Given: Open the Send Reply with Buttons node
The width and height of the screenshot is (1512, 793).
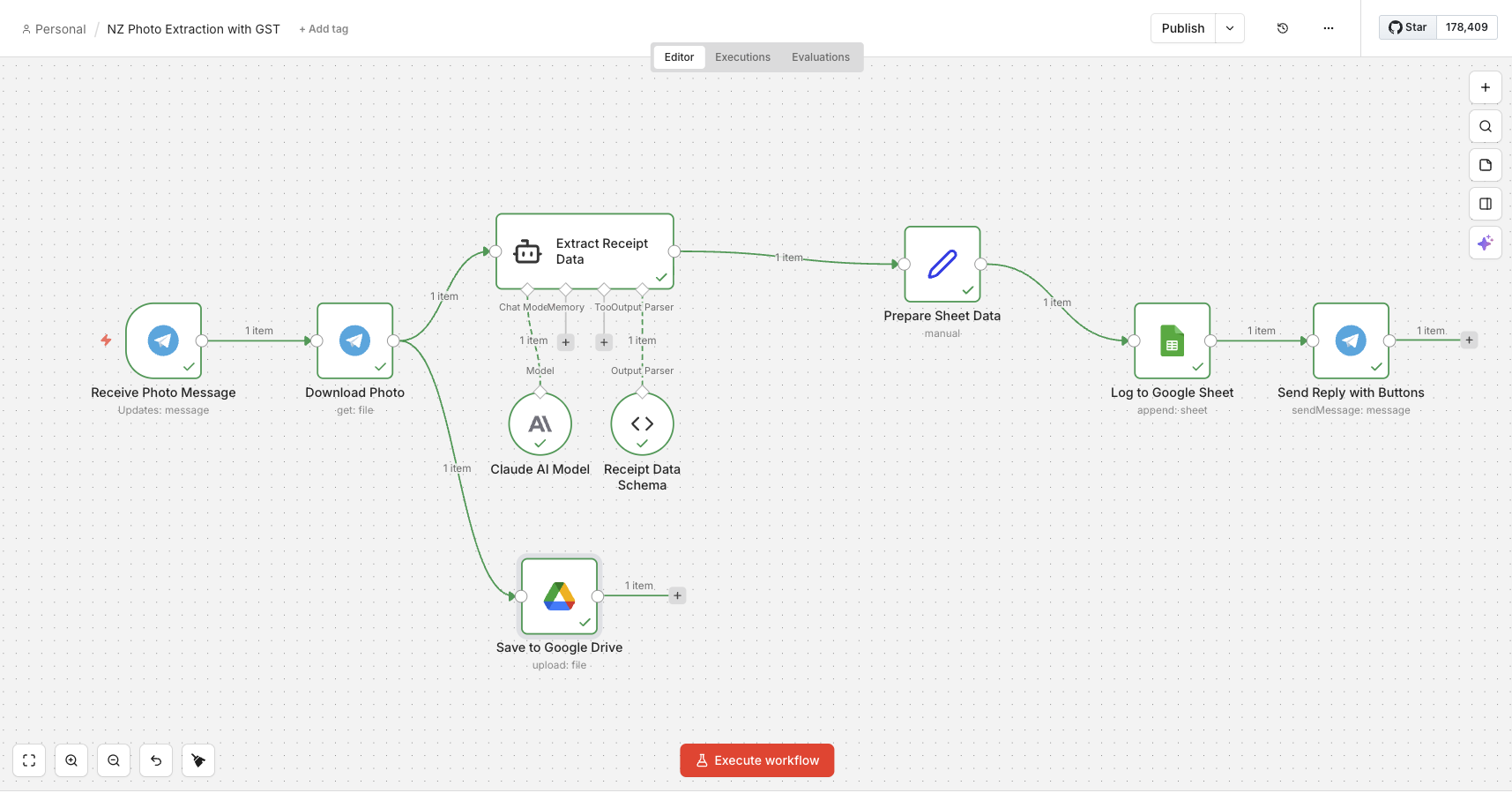Looking at the screenshot, I should (x=1351, y=340).
